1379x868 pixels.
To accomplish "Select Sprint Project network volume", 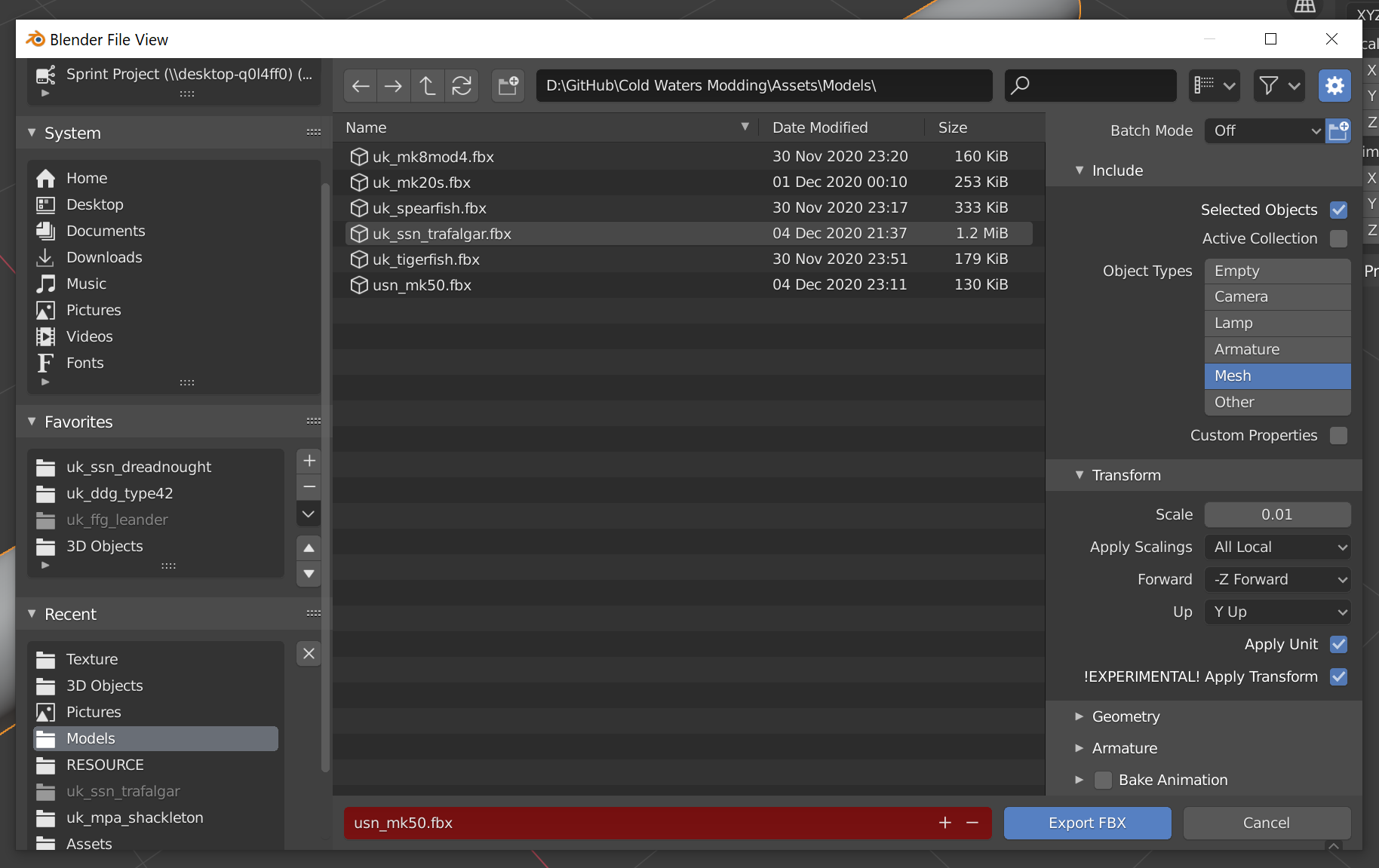I will point(174,74).
